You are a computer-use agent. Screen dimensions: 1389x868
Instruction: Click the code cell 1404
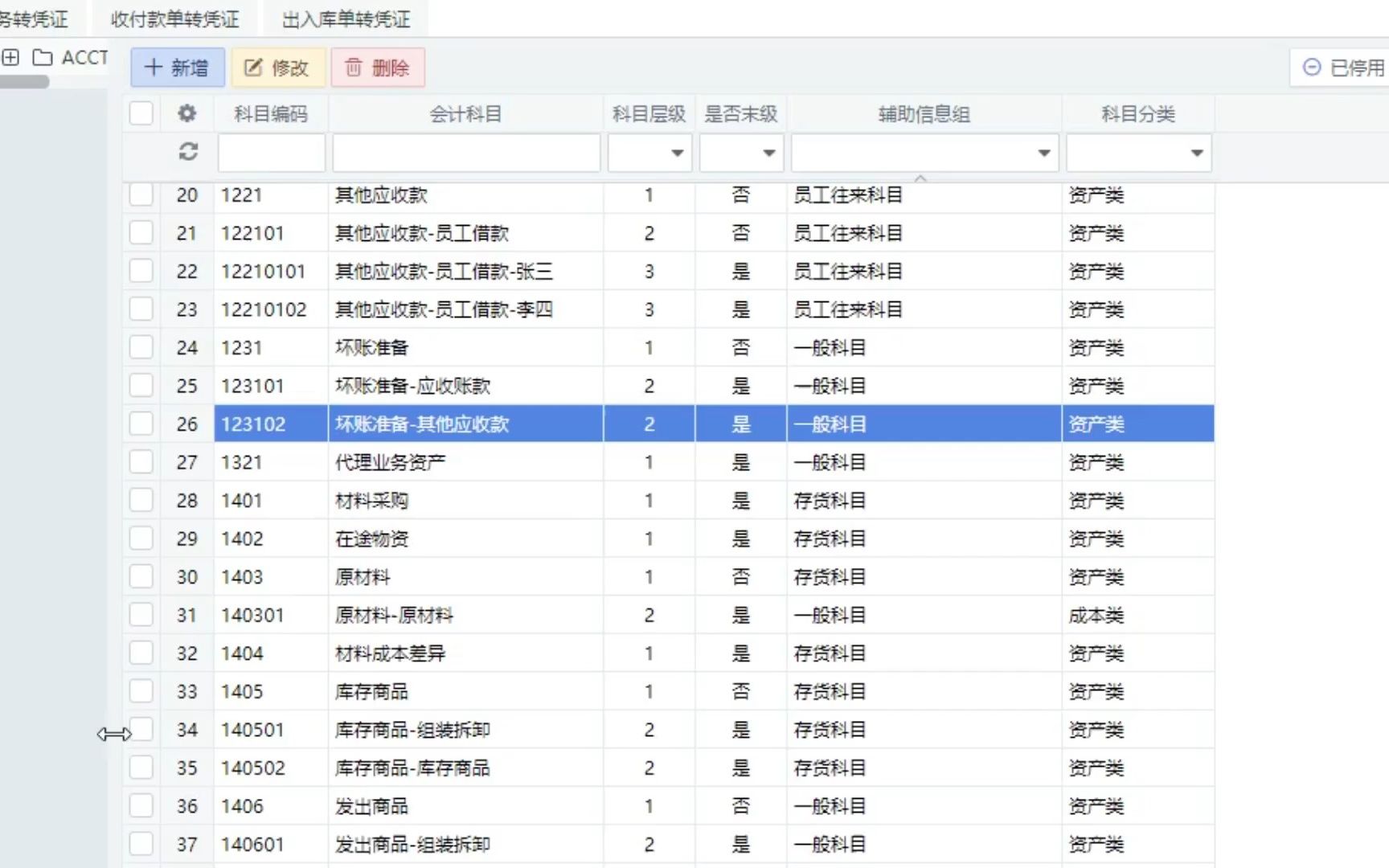tap(271, 653)
